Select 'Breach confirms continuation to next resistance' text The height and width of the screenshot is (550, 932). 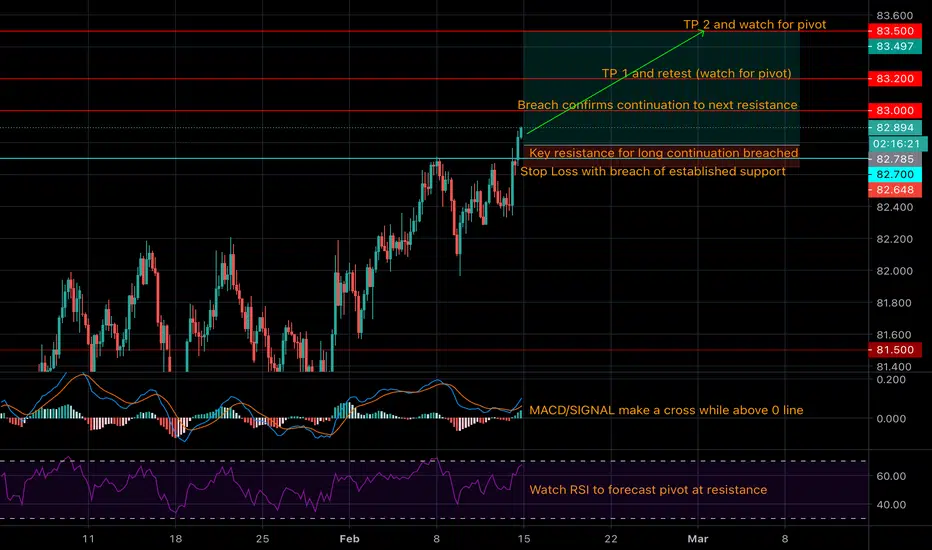pos(657,105)
